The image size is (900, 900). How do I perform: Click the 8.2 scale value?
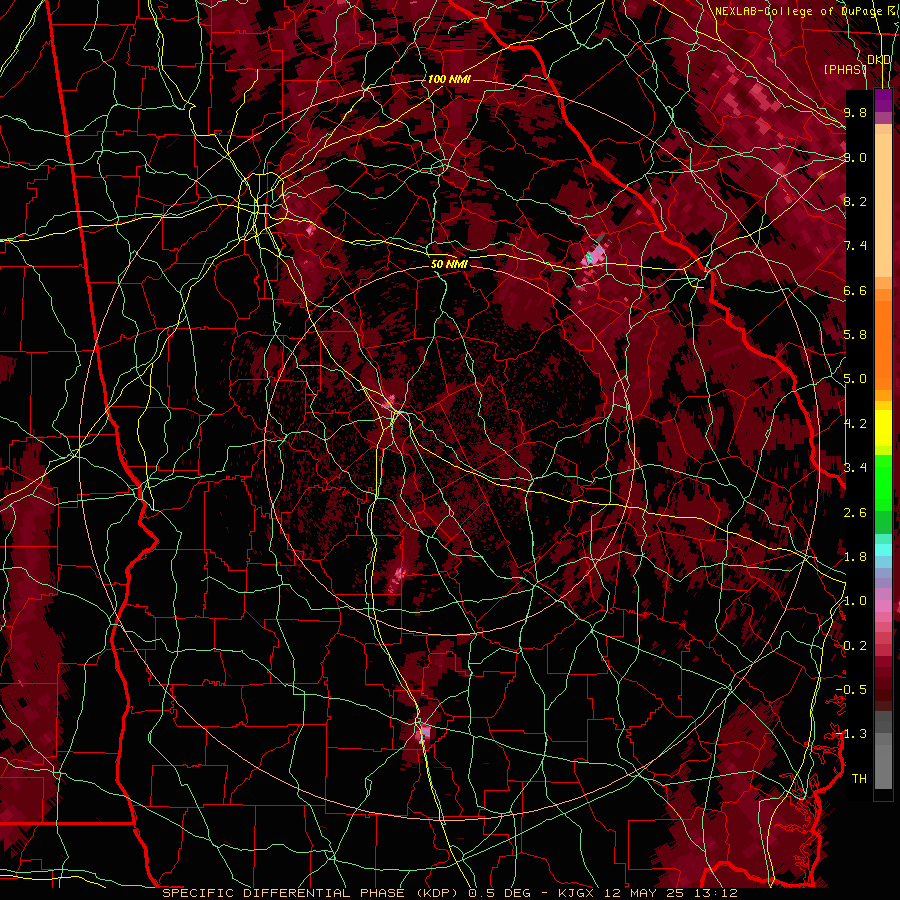[x=855, y=201]
